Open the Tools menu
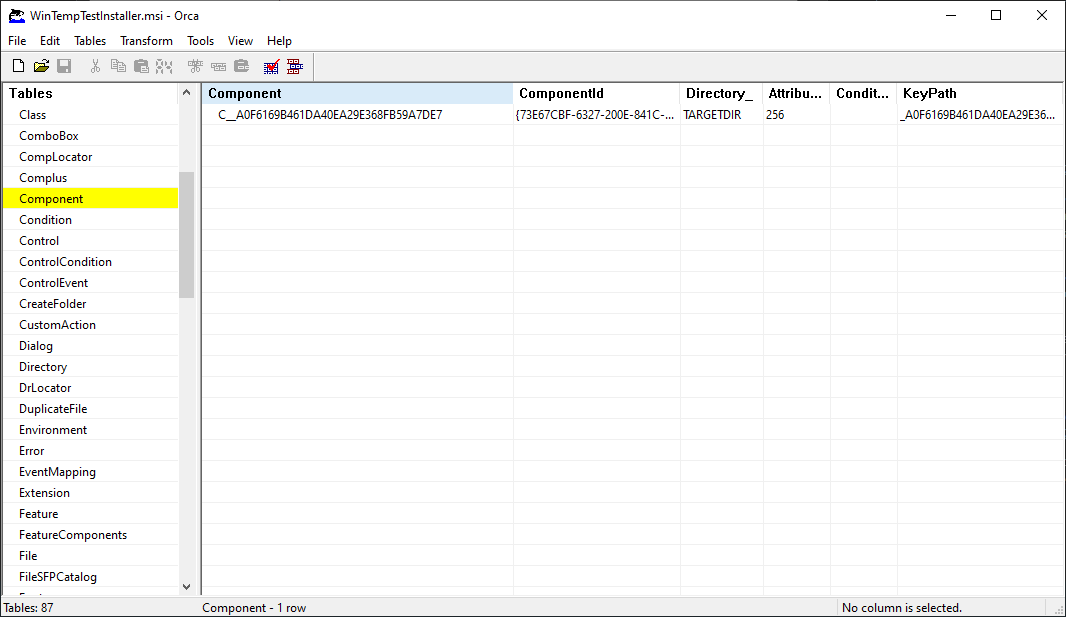Image resolution: width=1066 pixels, height=617 pixels. click(x=201, y=41)
